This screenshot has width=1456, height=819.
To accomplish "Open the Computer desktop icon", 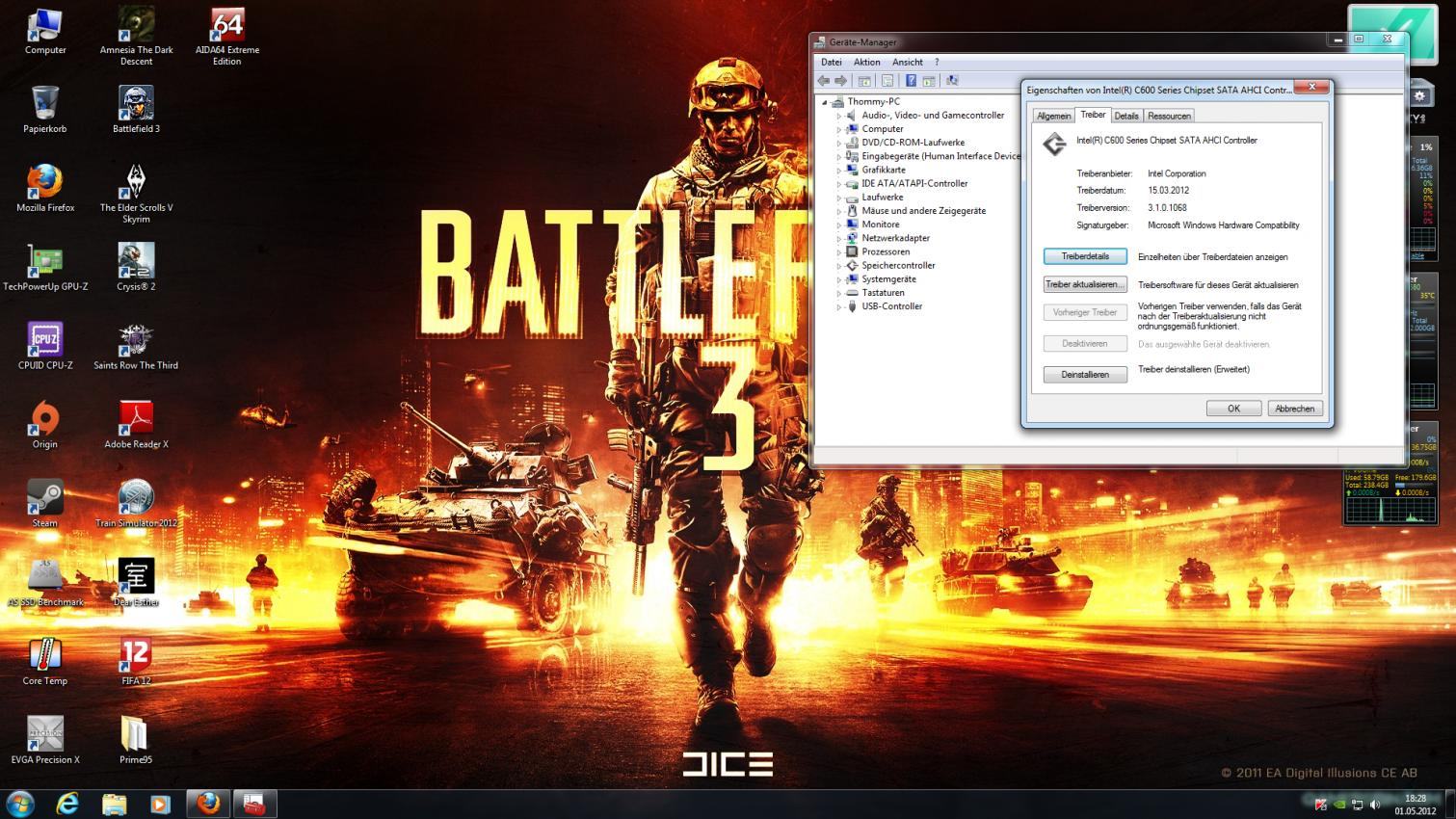I will (45, 32).
